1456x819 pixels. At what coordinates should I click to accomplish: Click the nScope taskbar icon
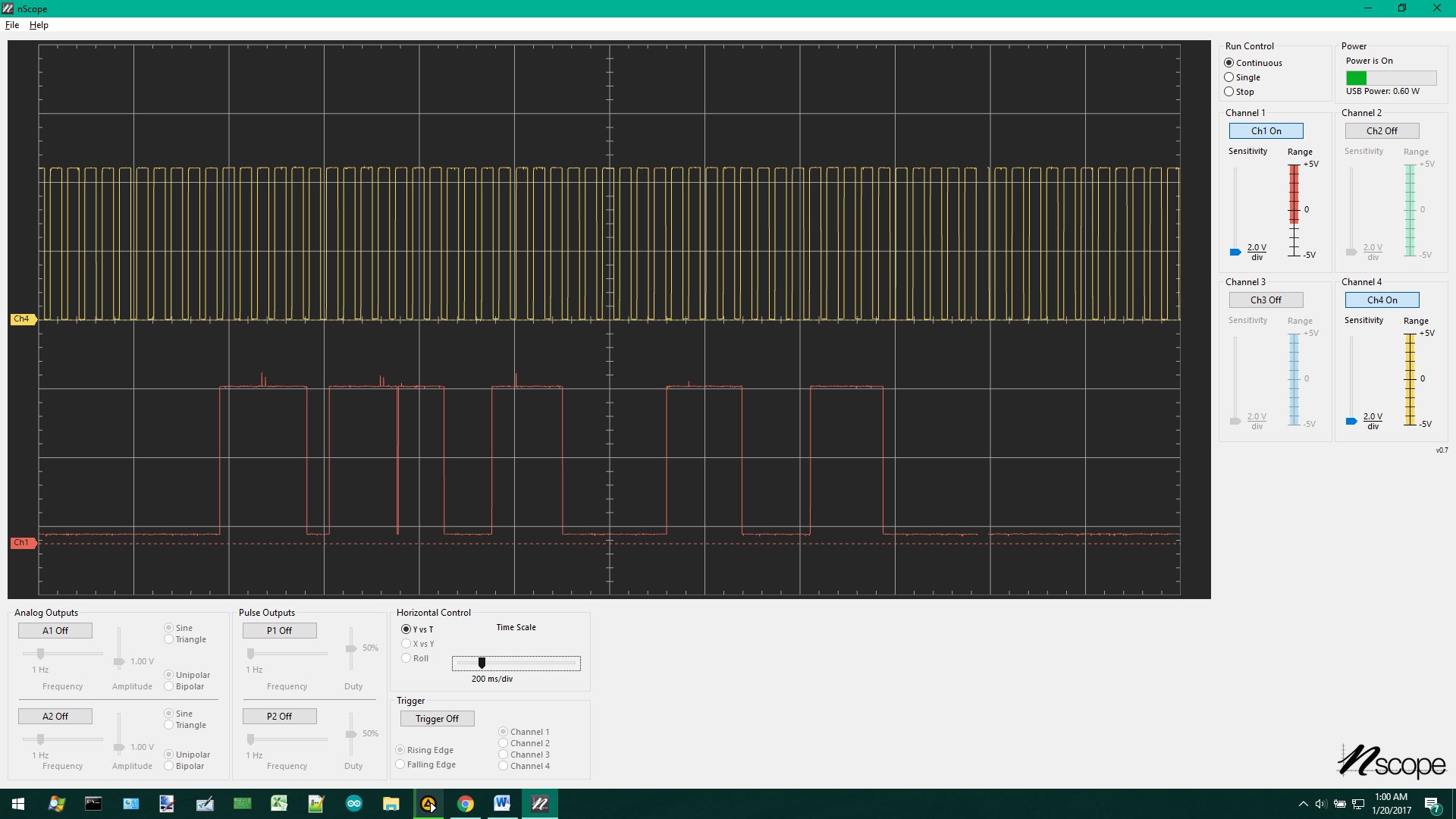[540, 803]
